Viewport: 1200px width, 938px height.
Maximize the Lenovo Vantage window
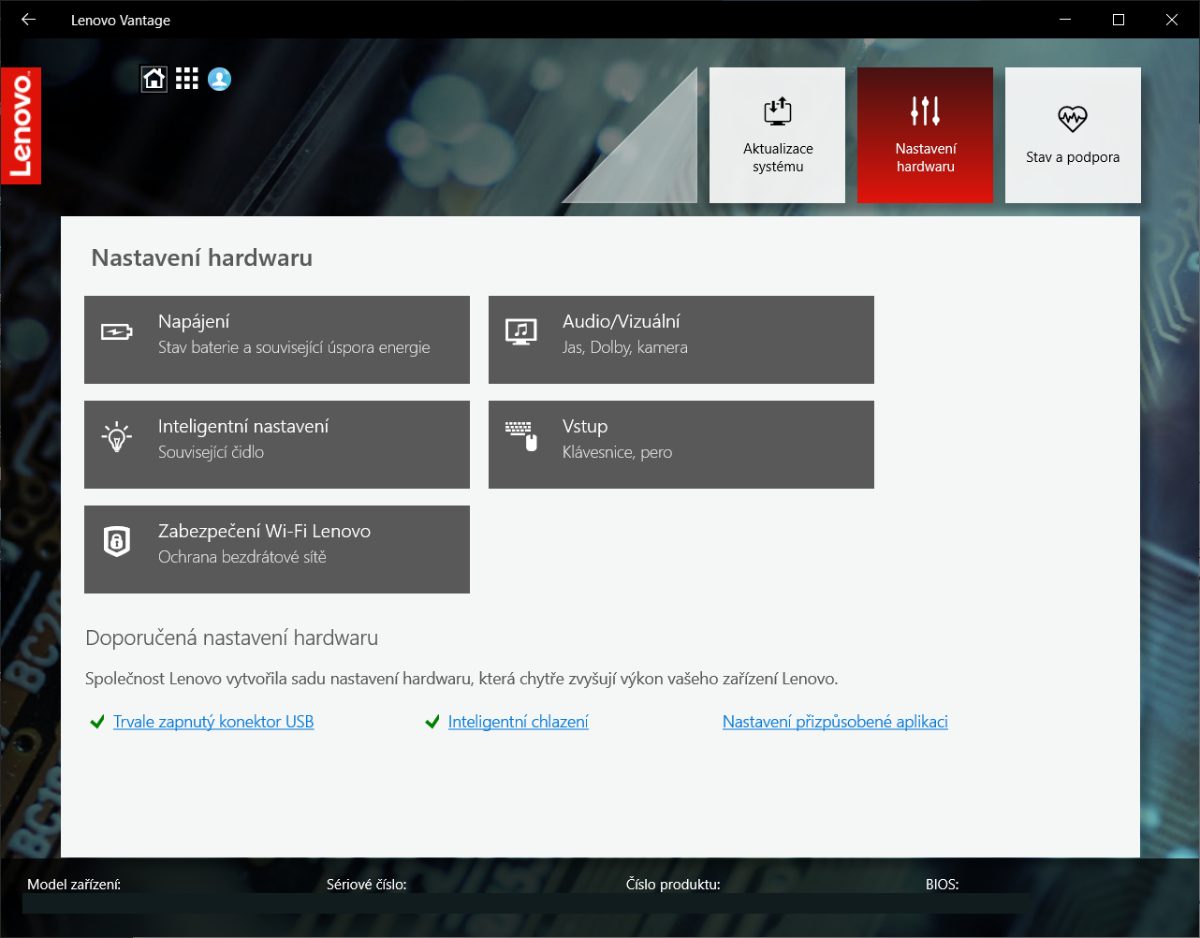1119,19
